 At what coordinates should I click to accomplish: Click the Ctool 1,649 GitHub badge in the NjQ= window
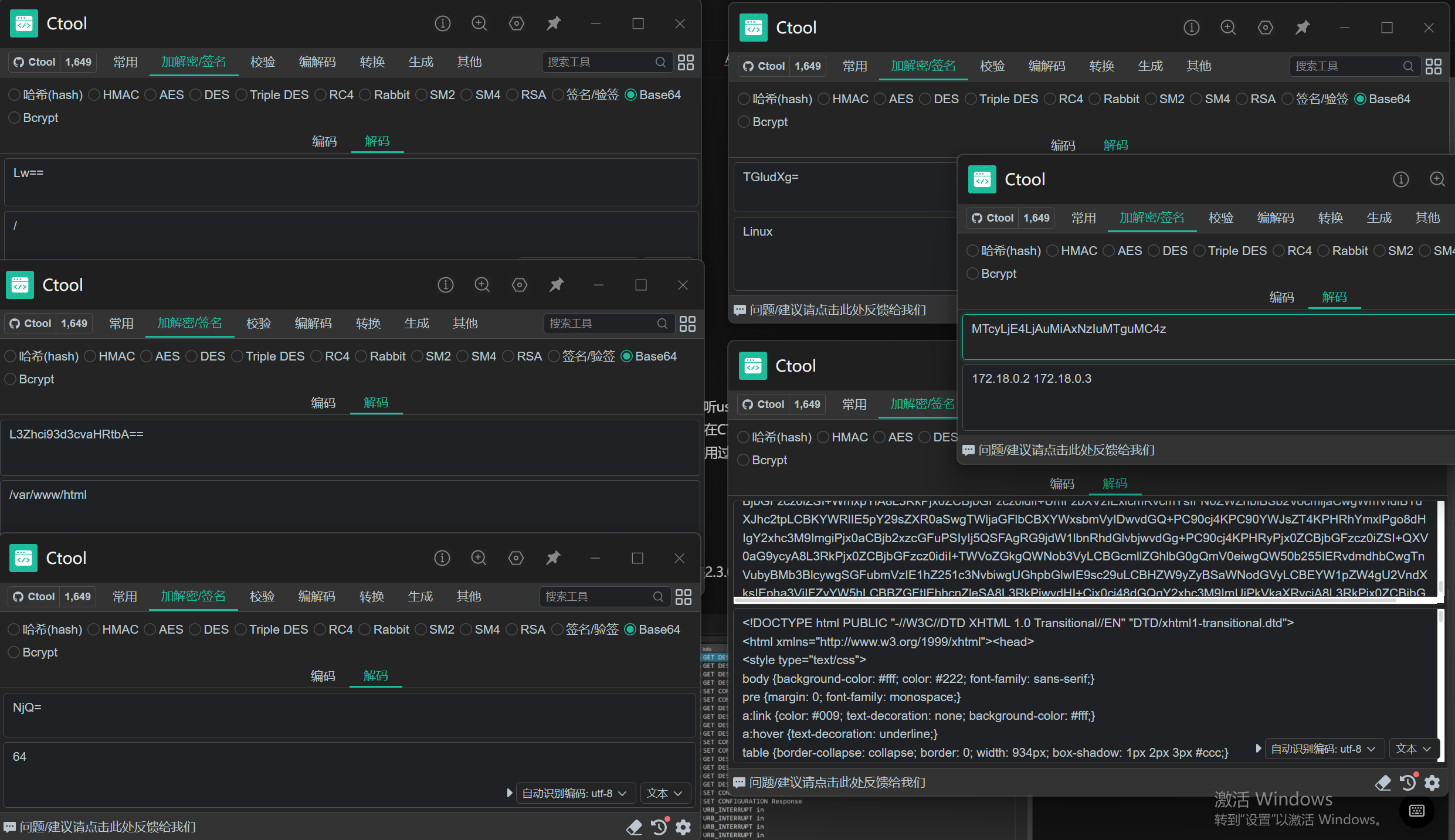coord(52,597)
